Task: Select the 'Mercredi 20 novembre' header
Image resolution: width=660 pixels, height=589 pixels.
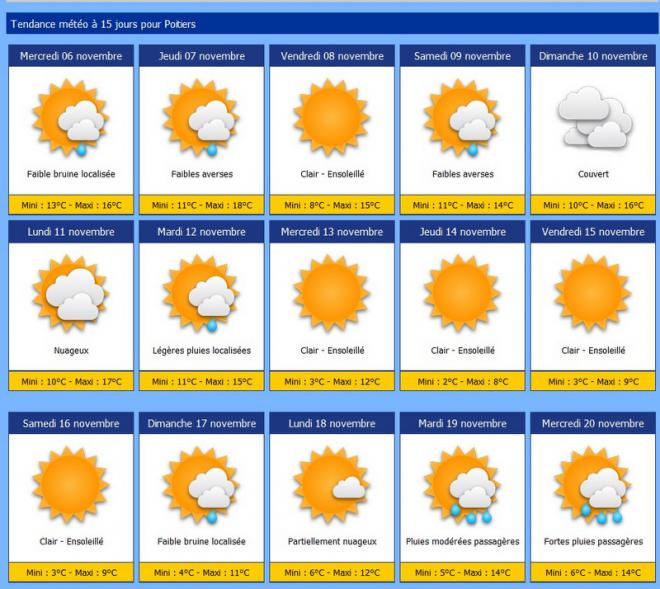Action: point(593,423)
